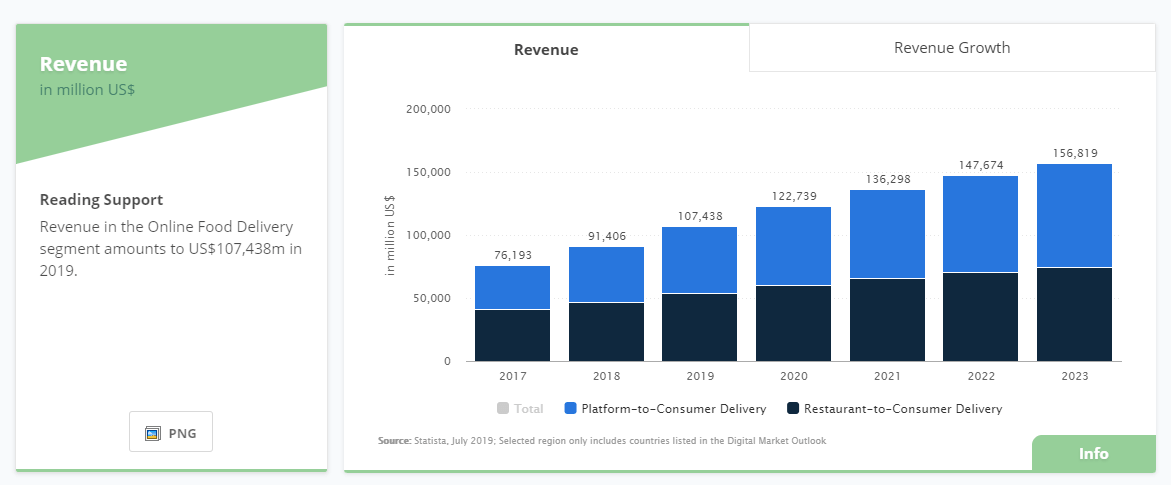
Task: Click the 156,819 value label
Action: [x=1075, y=152]
